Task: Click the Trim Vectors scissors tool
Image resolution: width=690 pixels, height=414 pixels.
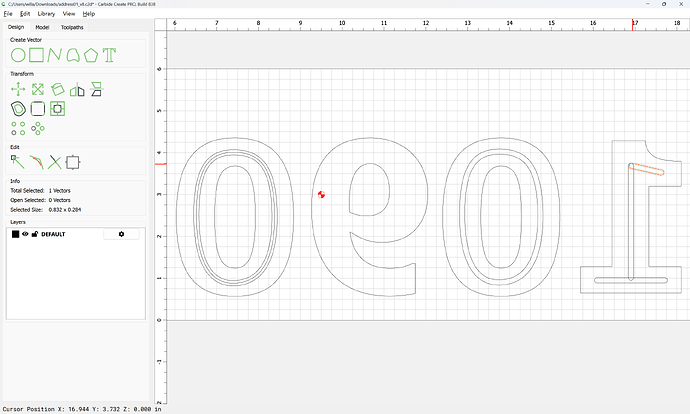Action: [x=55, y=161]
